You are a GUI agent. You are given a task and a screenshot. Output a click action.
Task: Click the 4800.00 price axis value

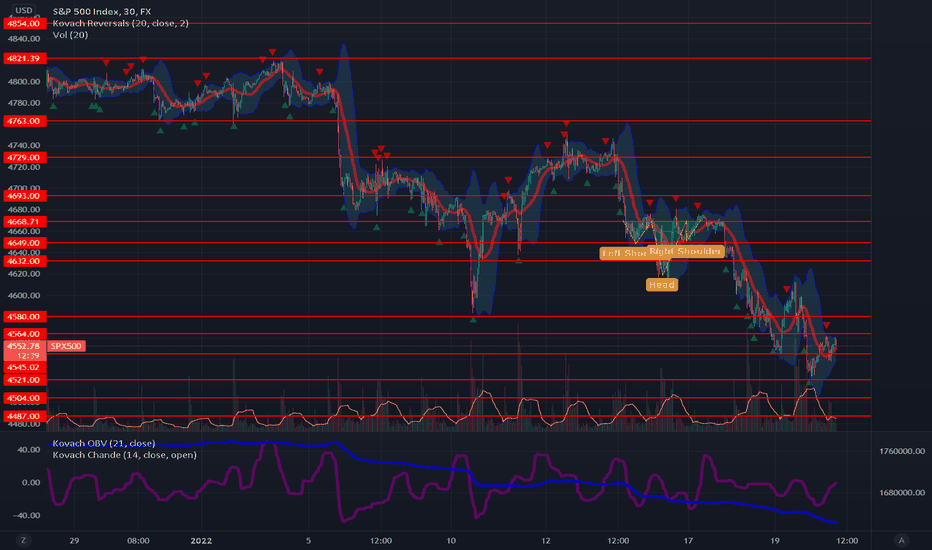click(24, 81)
